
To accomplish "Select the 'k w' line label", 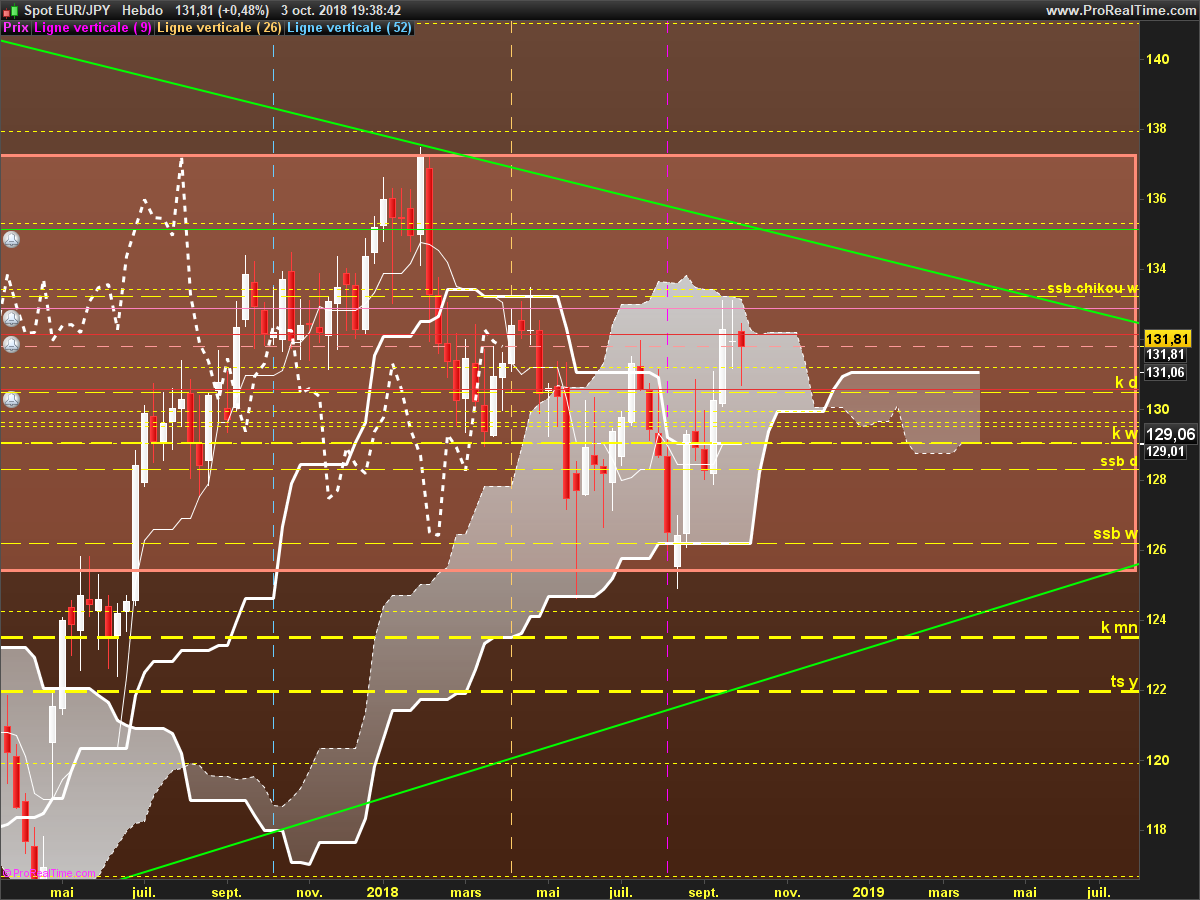I will (x=1125, y=434).
